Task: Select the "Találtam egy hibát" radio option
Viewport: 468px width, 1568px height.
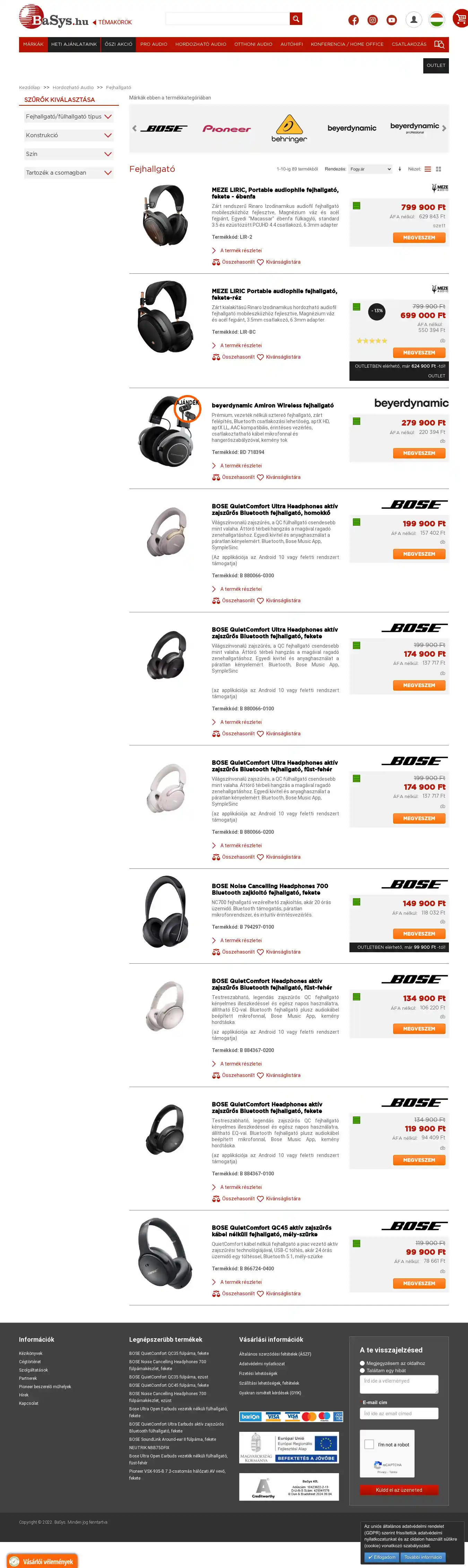Action: (x=363, y=1370)
